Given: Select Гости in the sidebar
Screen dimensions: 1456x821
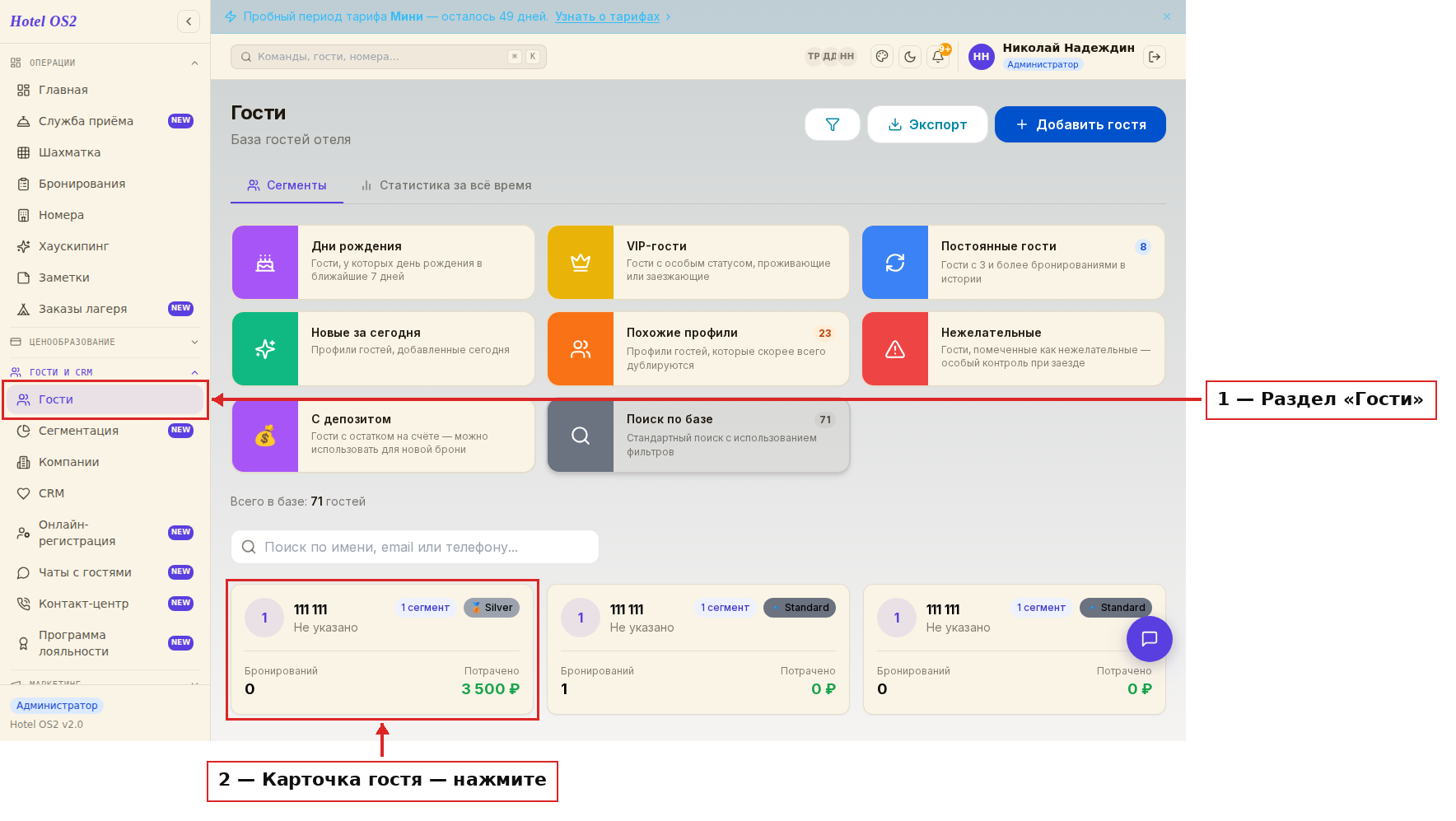Looking at the screenshot, I should [x=105, y=399].
